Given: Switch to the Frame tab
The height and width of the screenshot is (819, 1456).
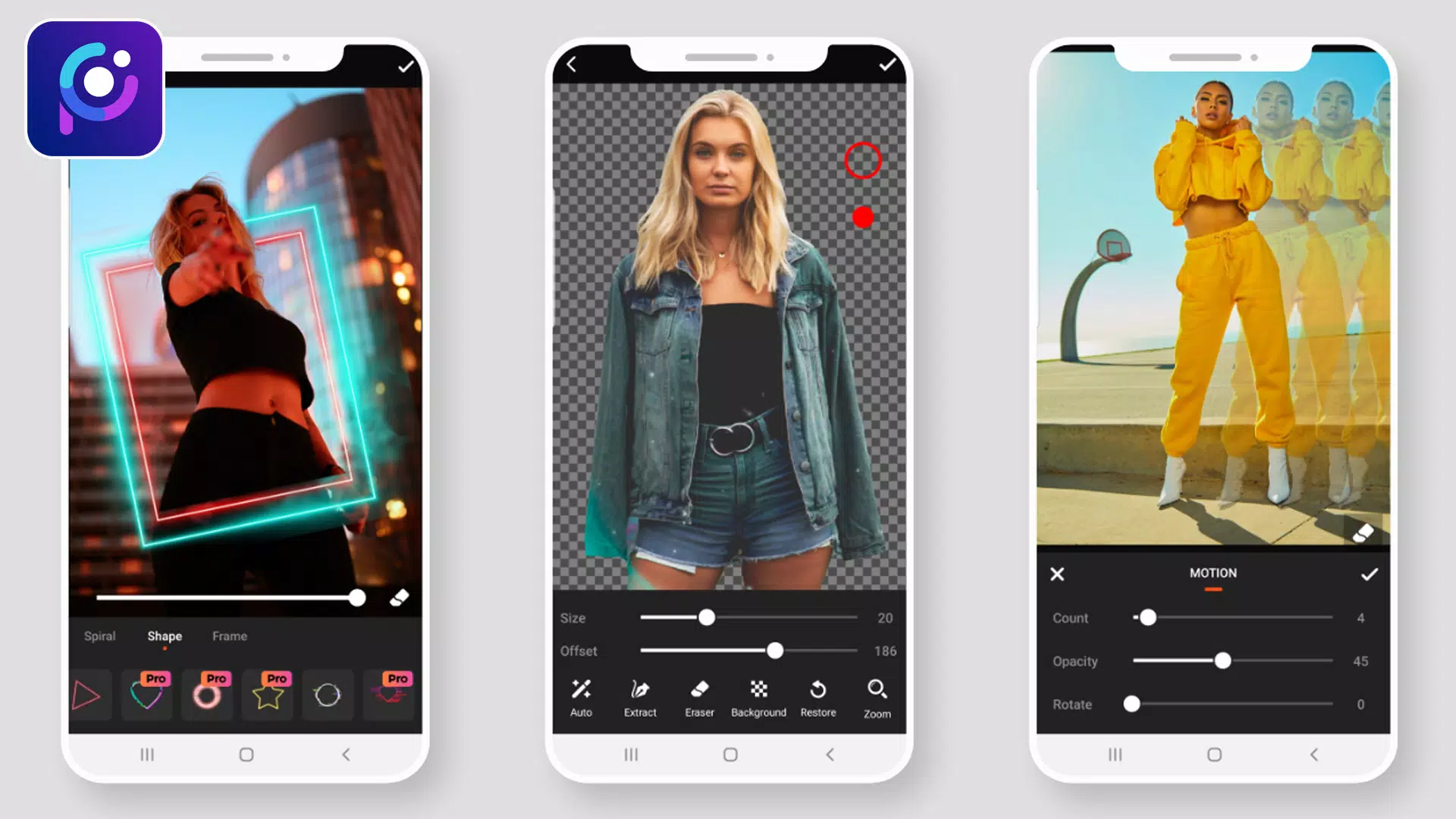Looking at the screenshot, I should pos(228,636).
